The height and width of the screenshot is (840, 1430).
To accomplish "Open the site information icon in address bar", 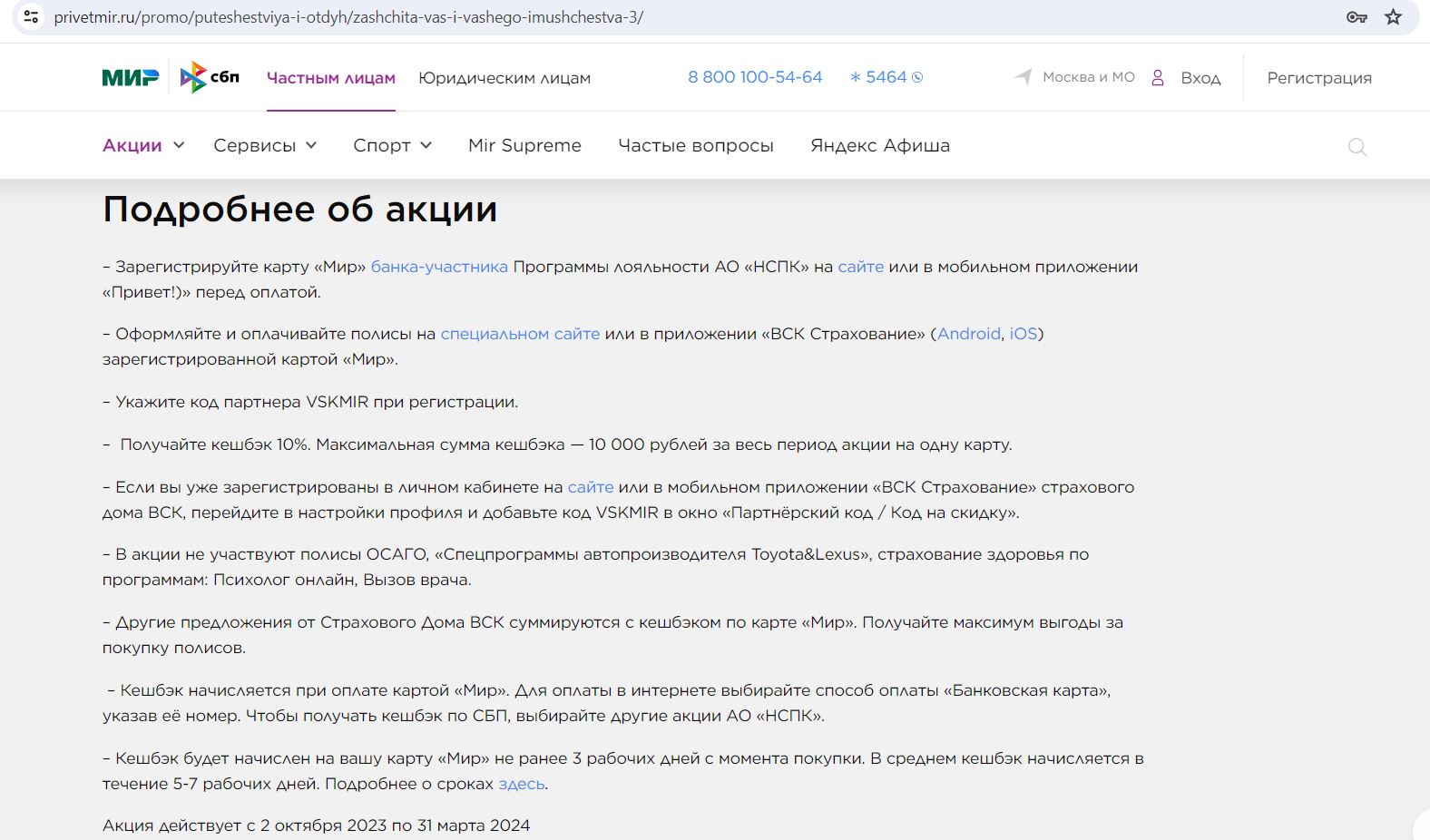I will pos(31,17).
